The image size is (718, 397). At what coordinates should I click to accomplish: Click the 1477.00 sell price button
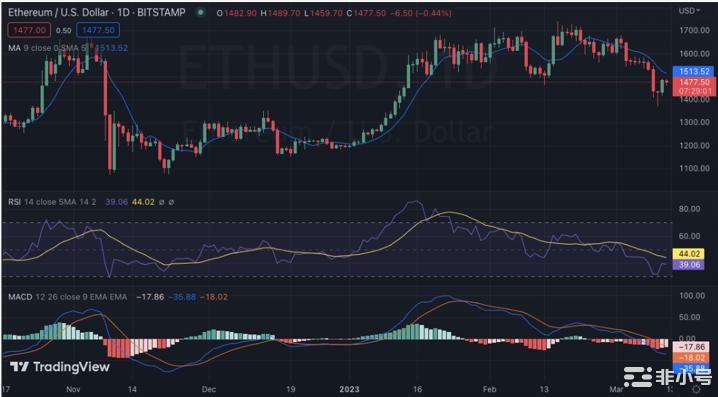[x=29, y=30]
